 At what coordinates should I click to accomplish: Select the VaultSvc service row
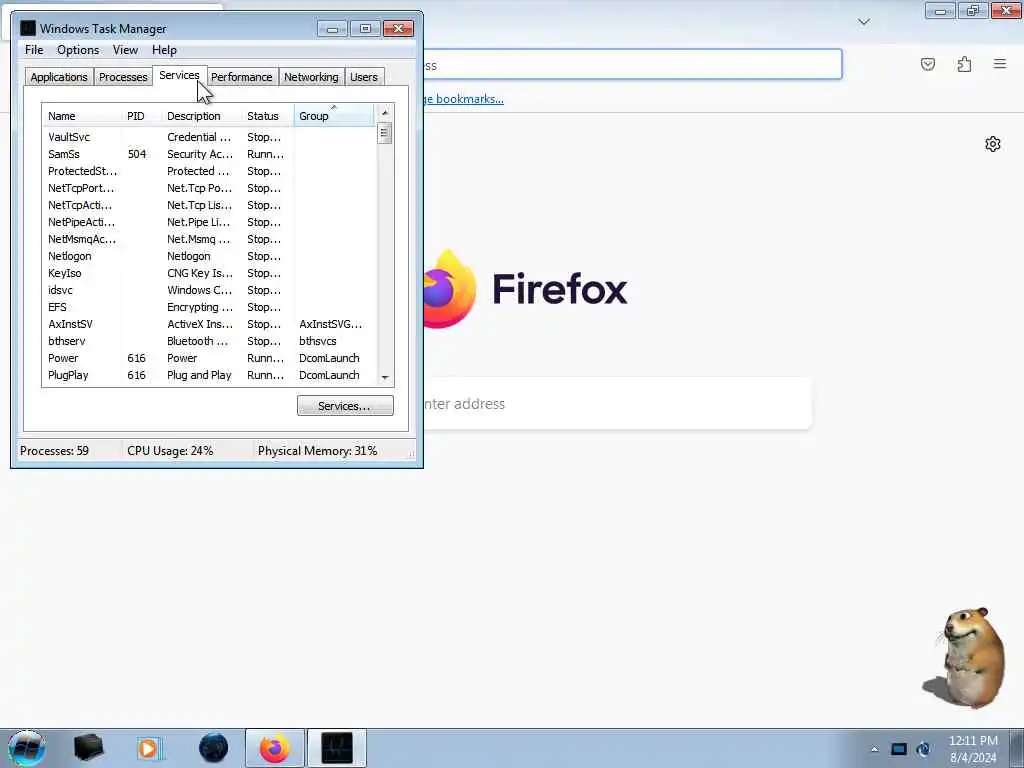click(209, 137)
